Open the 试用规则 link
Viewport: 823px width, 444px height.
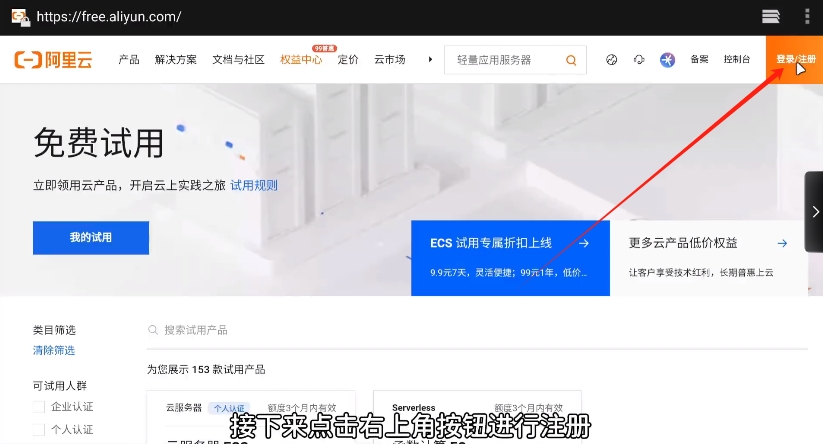pyautogui.click(x=254, y=185)
